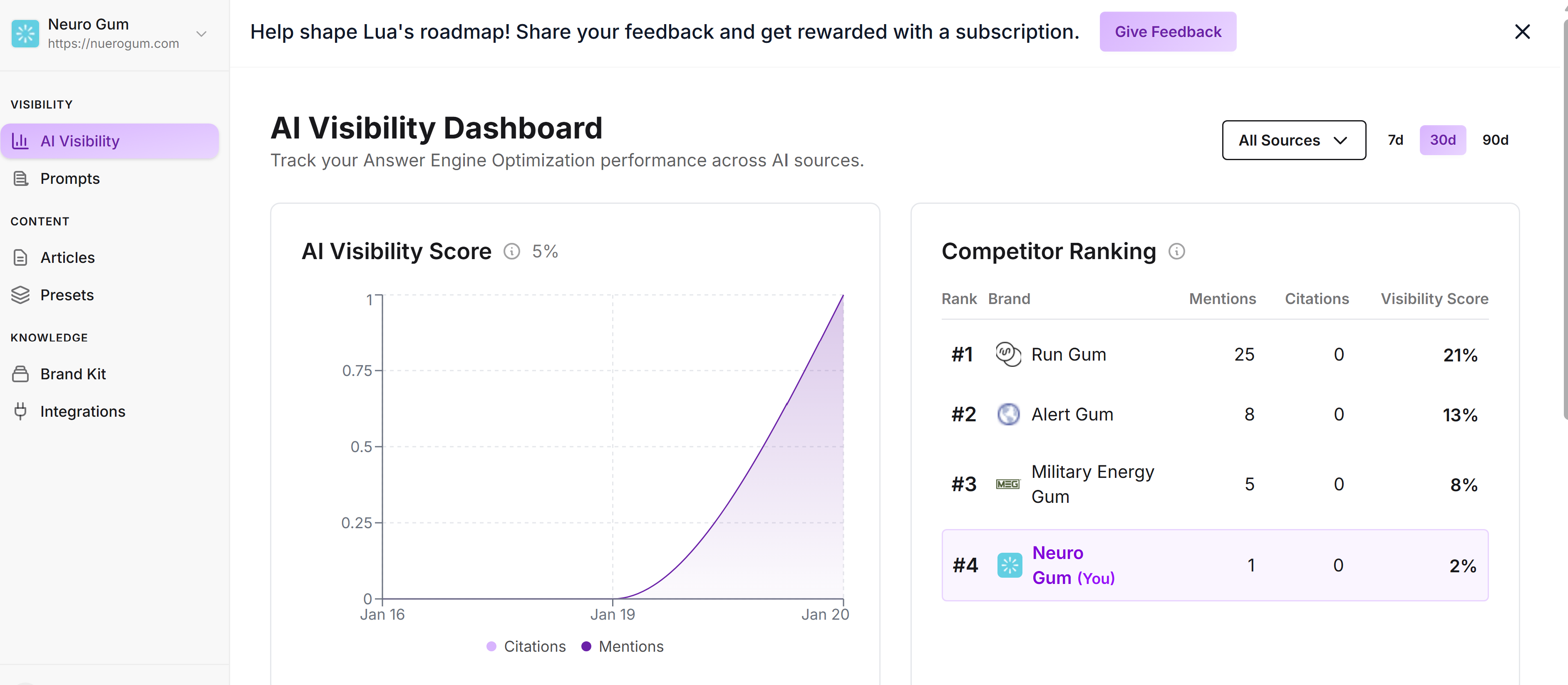Open the AI Visibility Score info tooltip
1568x685 pixels.
point(512,251)
